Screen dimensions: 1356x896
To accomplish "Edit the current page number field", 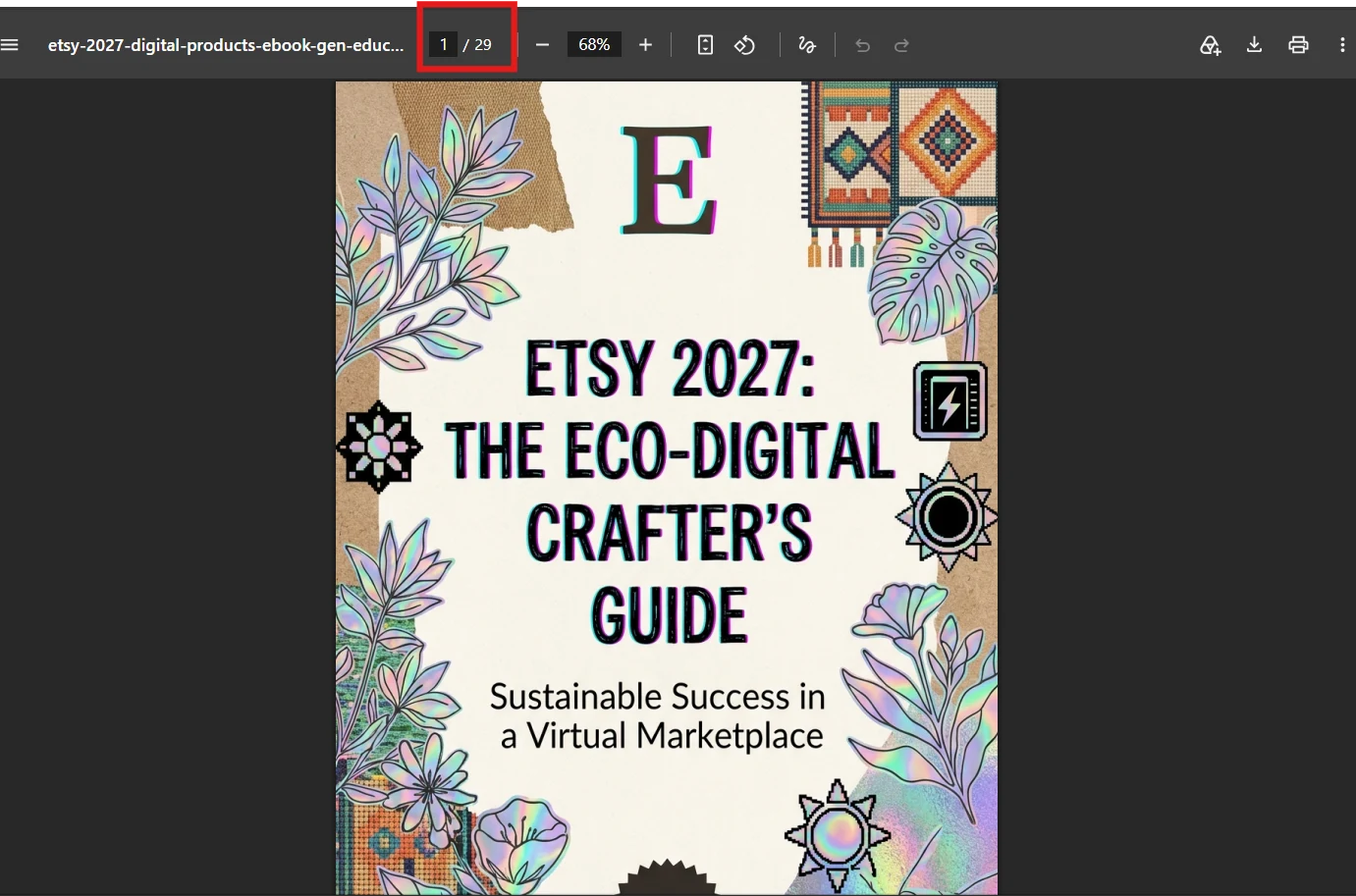I will (x=443, y=44).
